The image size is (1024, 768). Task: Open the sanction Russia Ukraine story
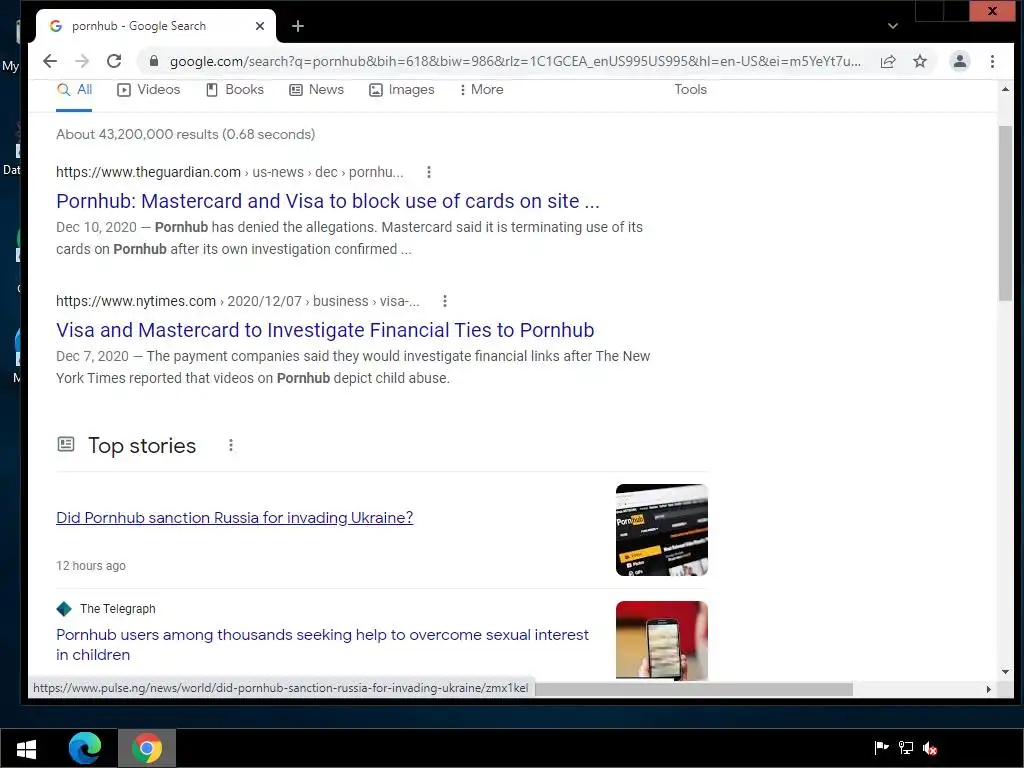click(234, 518)
